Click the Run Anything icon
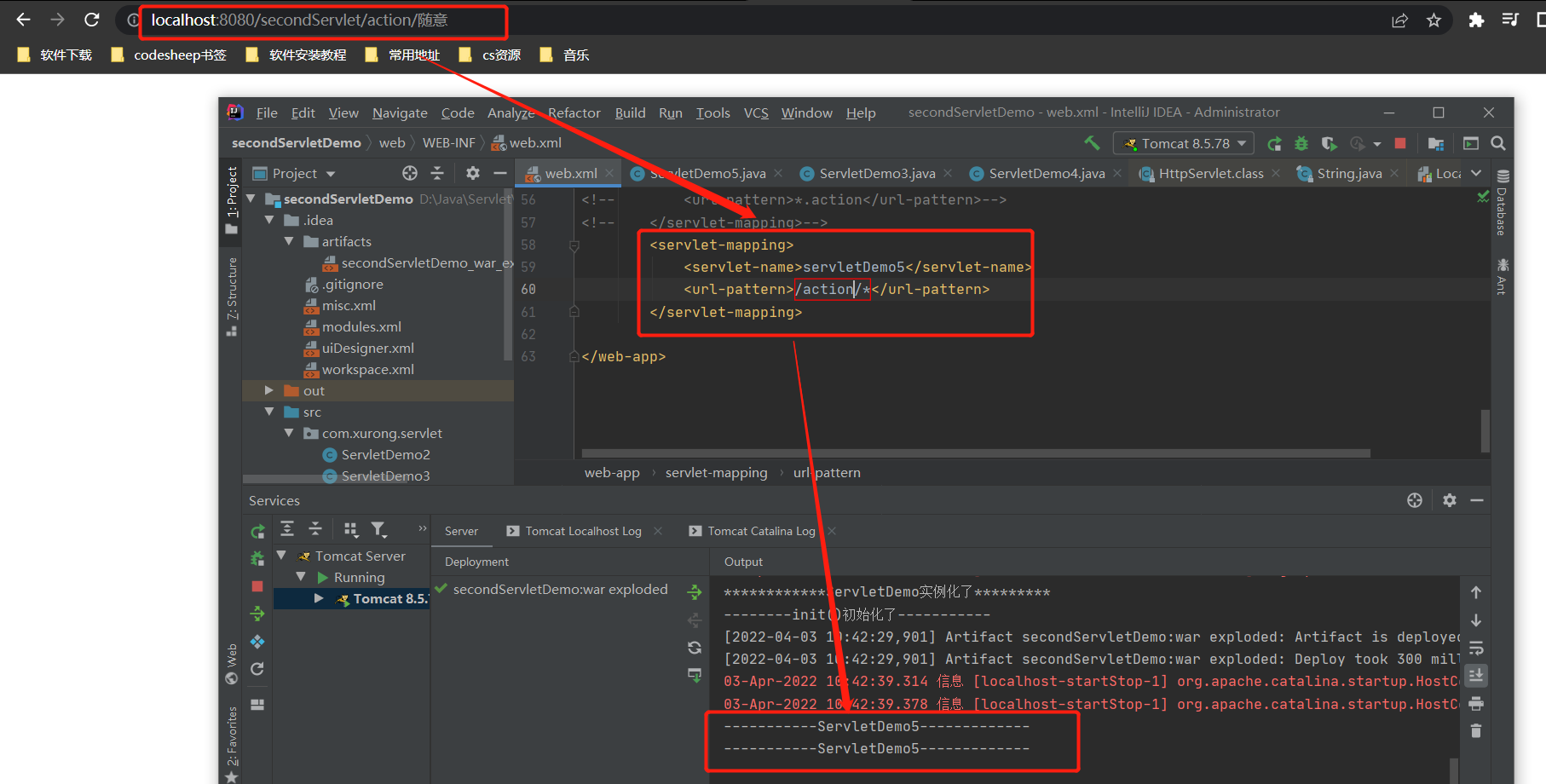The width and height of the screenshot is (1546, 784). [x=1471, y=143]
